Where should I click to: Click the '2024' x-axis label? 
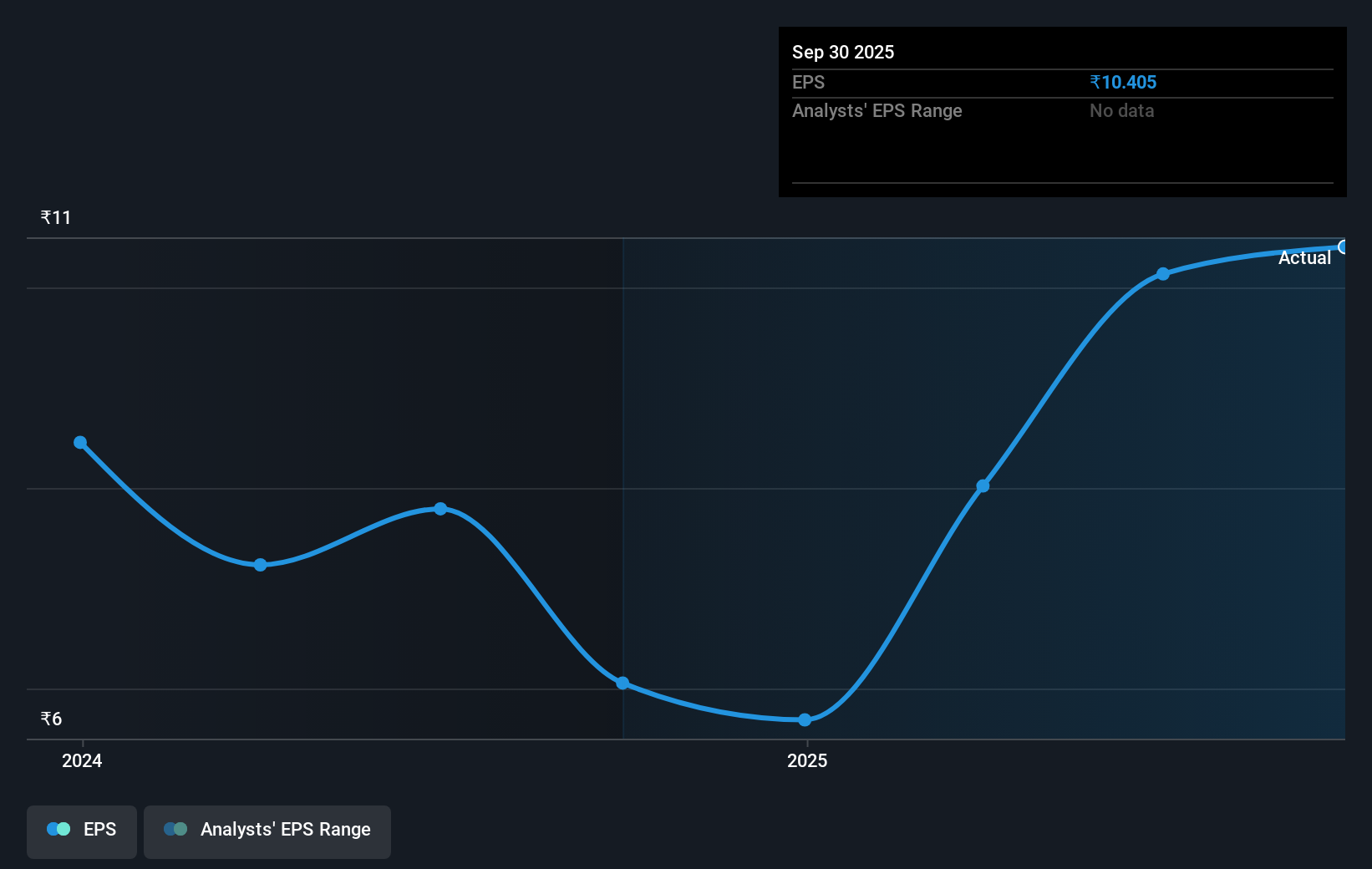tap(82, 760)
